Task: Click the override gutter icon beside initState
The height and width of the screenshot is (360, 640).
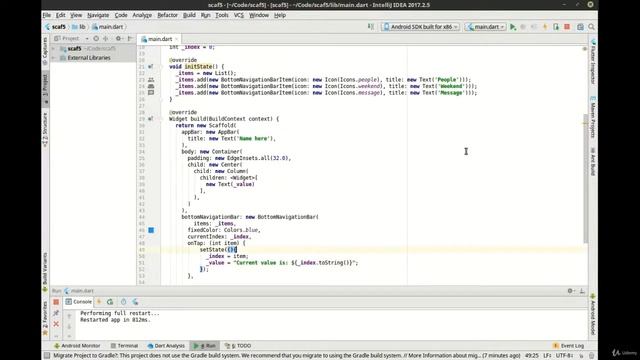Action: coord(151,67)
